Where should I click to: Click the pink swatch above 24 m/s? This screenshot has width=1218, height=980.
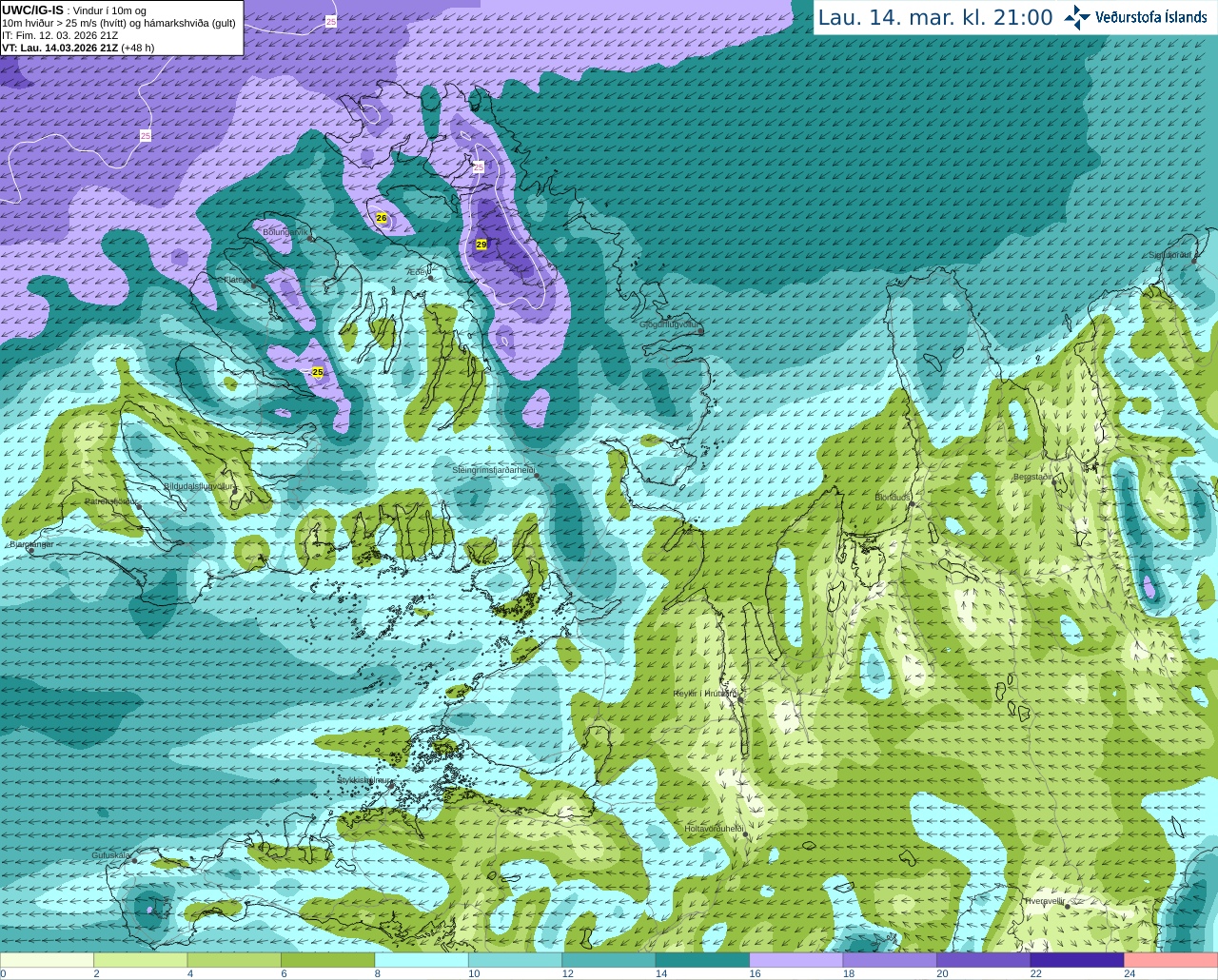point(1171,959)
